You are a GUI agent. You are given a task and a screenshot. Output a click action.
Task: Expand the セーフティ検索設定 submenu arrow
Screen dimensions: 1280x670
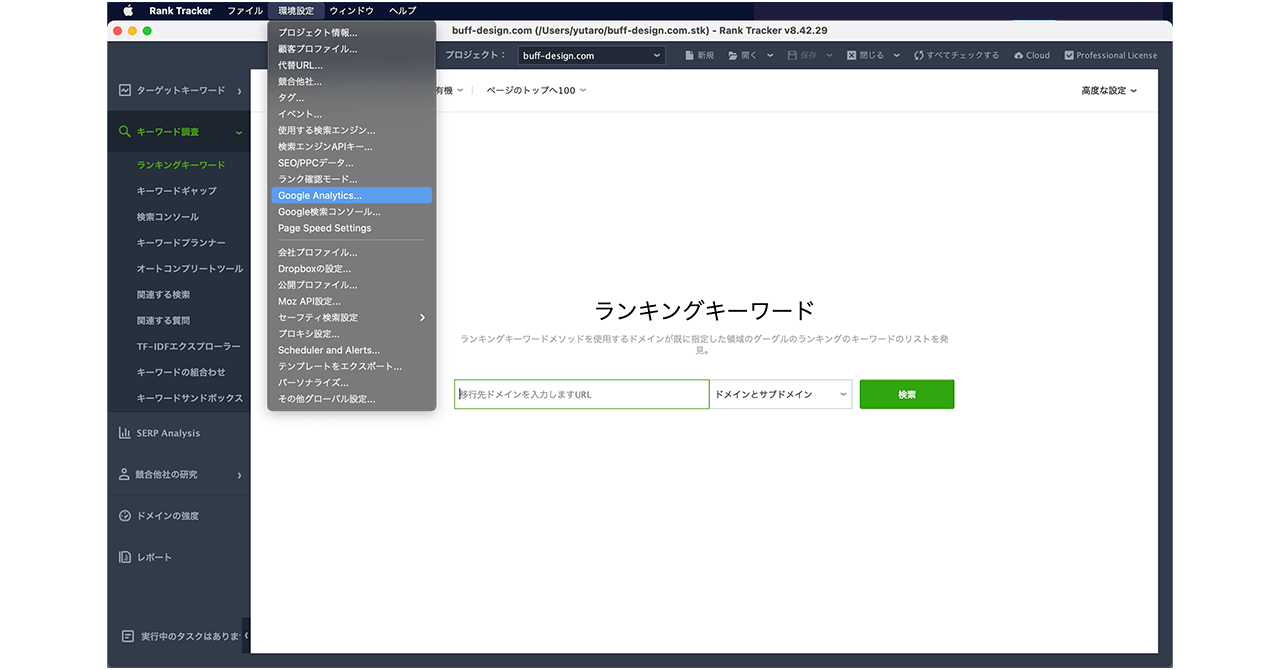422,318
